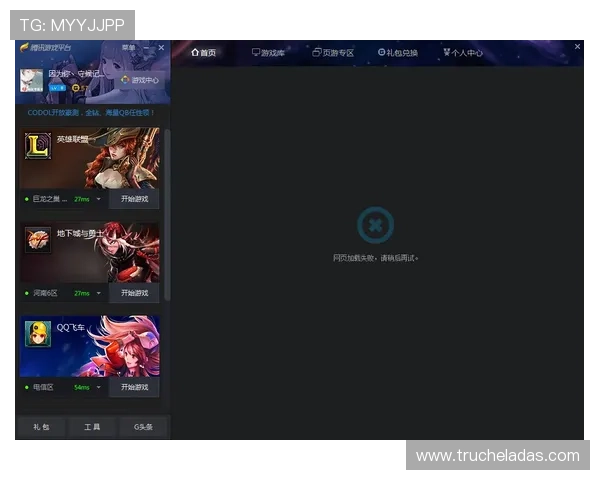
Task: Click the 英雄联盟 game icon
Action: click(x=38, y=146)
